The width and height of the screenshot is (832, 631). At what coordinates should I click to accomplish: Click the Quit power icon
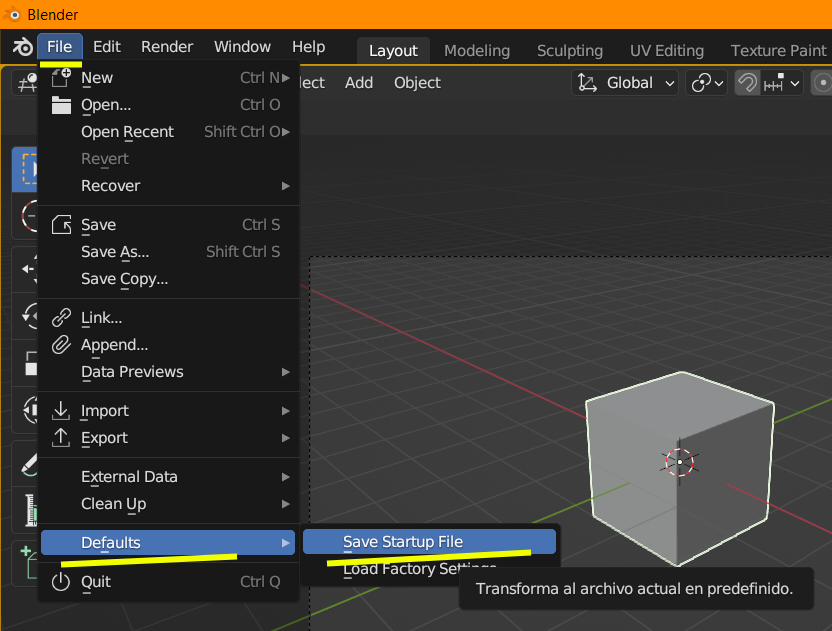[61, 582]
